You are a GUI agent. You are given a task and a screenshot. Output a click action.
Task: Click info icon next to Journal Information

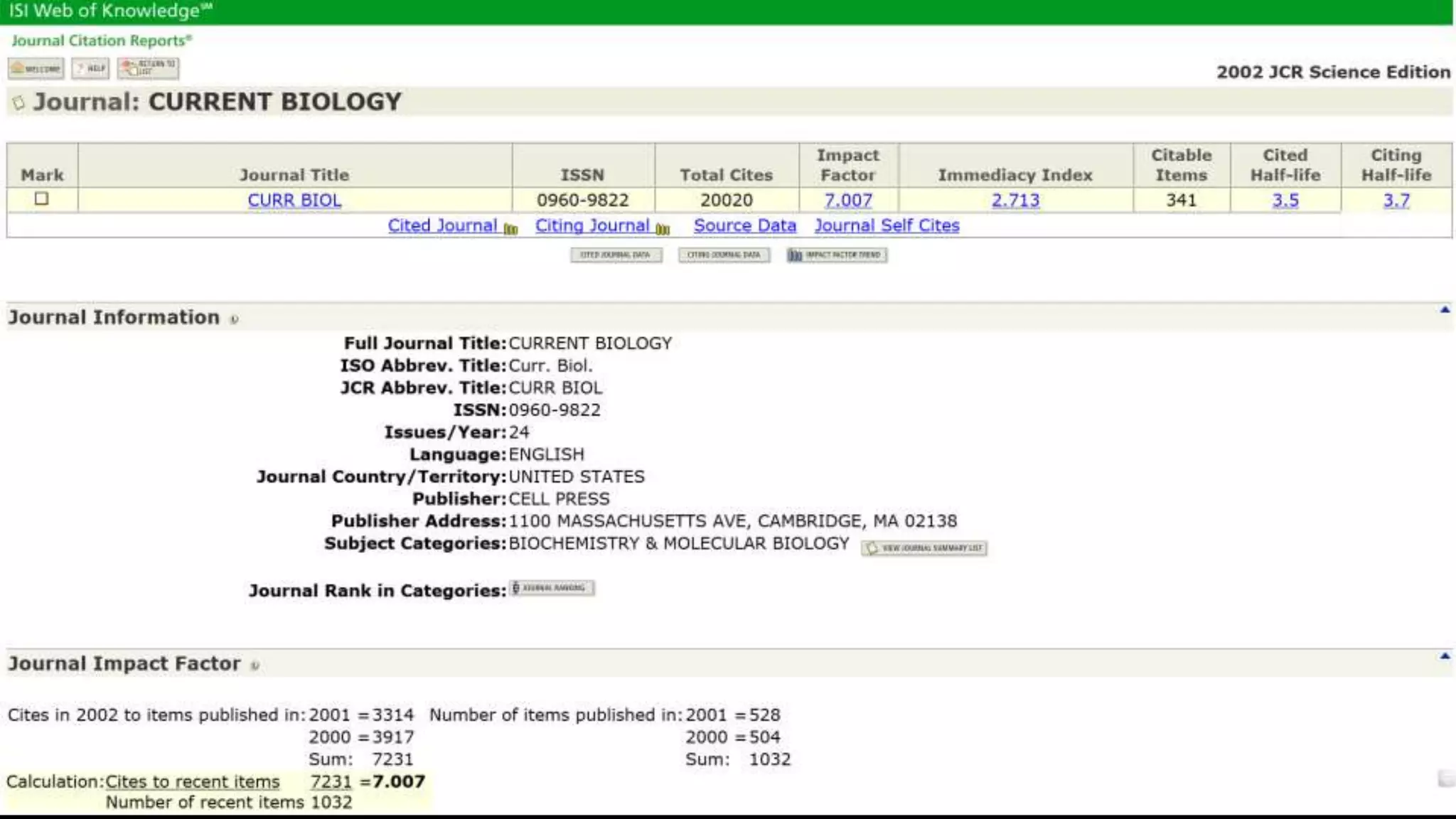pos(234,319)
